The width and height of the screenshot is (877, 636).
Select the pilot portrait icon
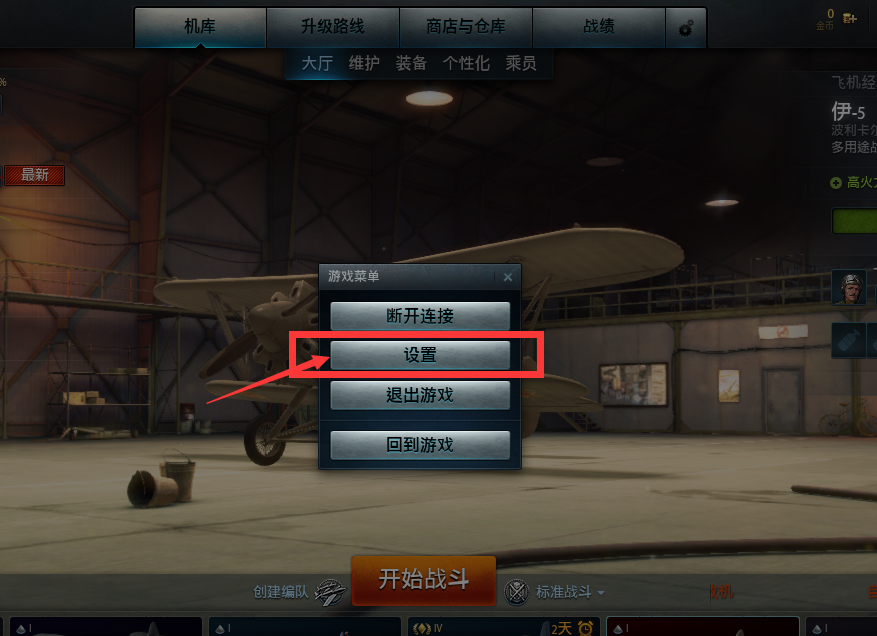click(x=849, y=288)
